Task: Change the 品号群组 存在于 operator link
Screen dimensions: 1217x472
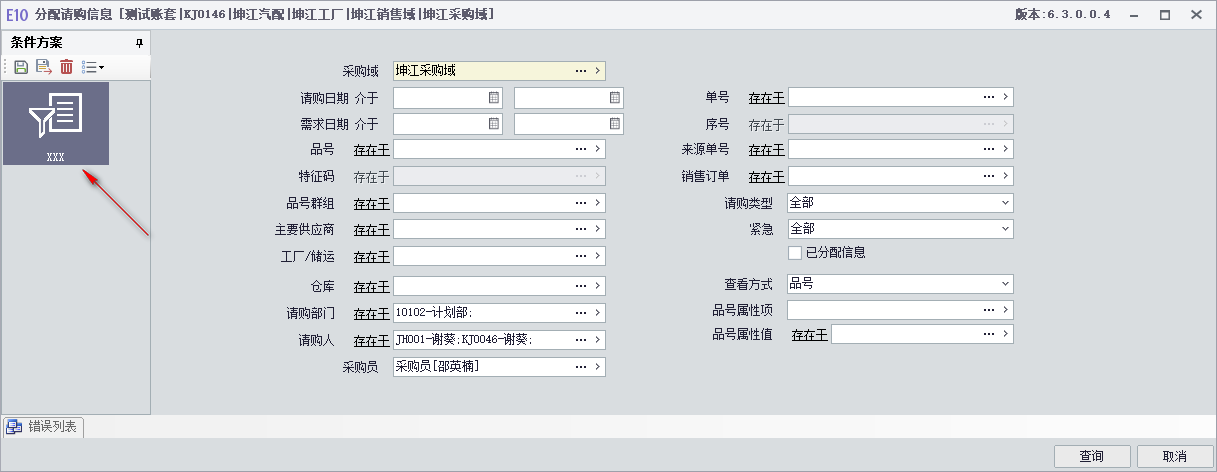Action: point(371,204)
